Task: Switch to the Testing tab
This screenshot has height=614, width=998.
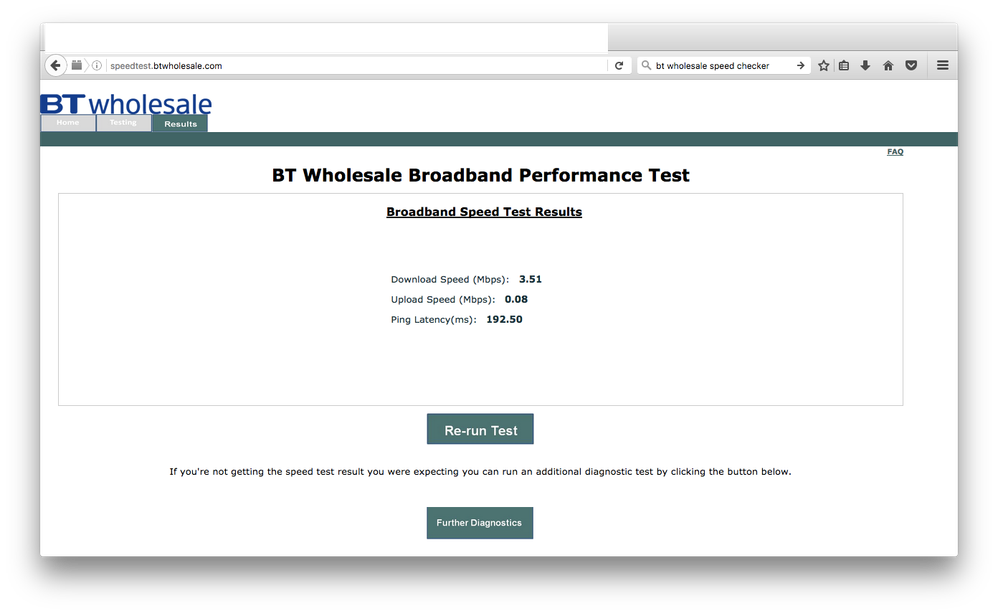Action: [123, 123]
